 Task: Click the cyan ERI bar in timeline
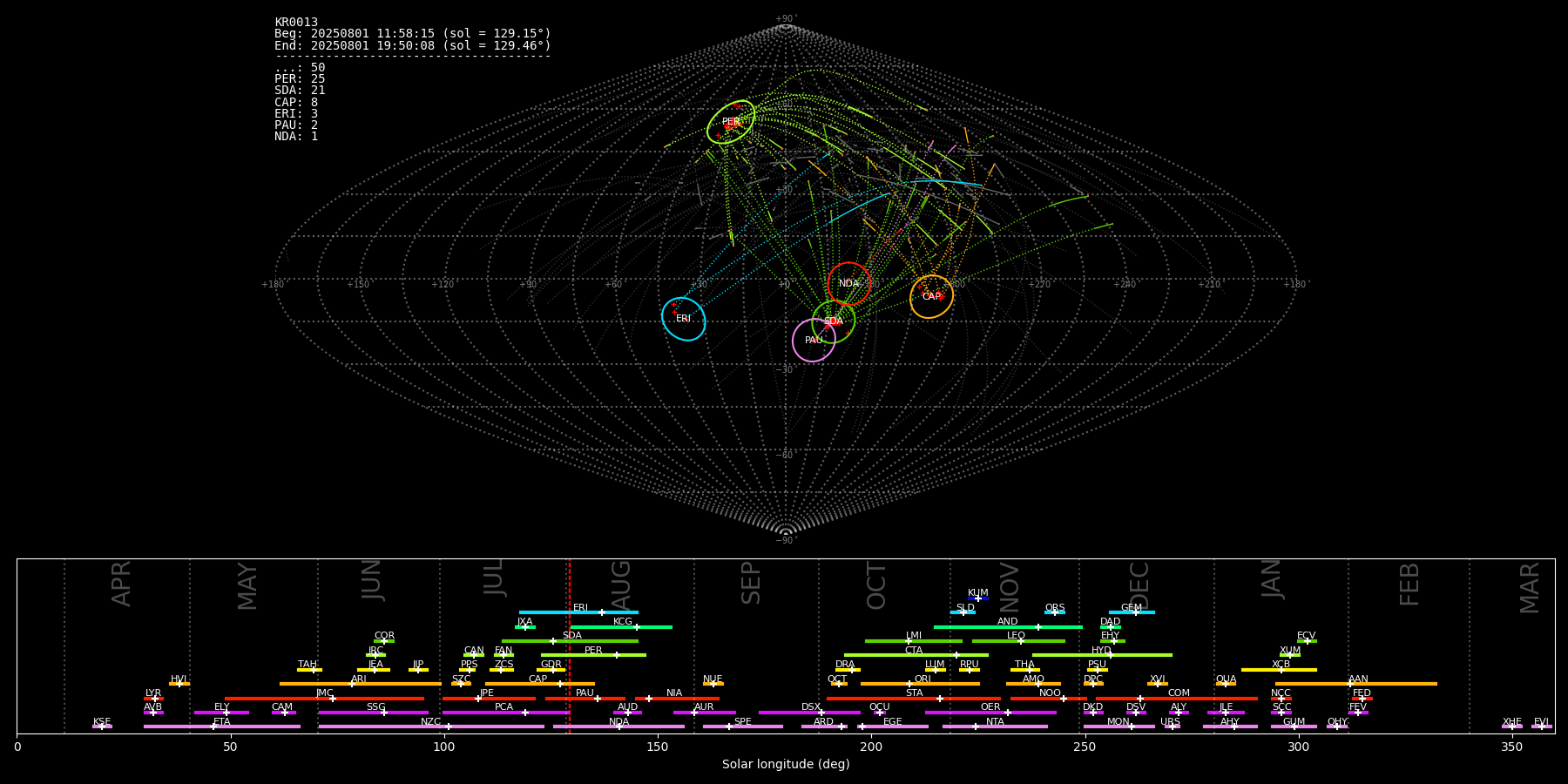point(578,612)
